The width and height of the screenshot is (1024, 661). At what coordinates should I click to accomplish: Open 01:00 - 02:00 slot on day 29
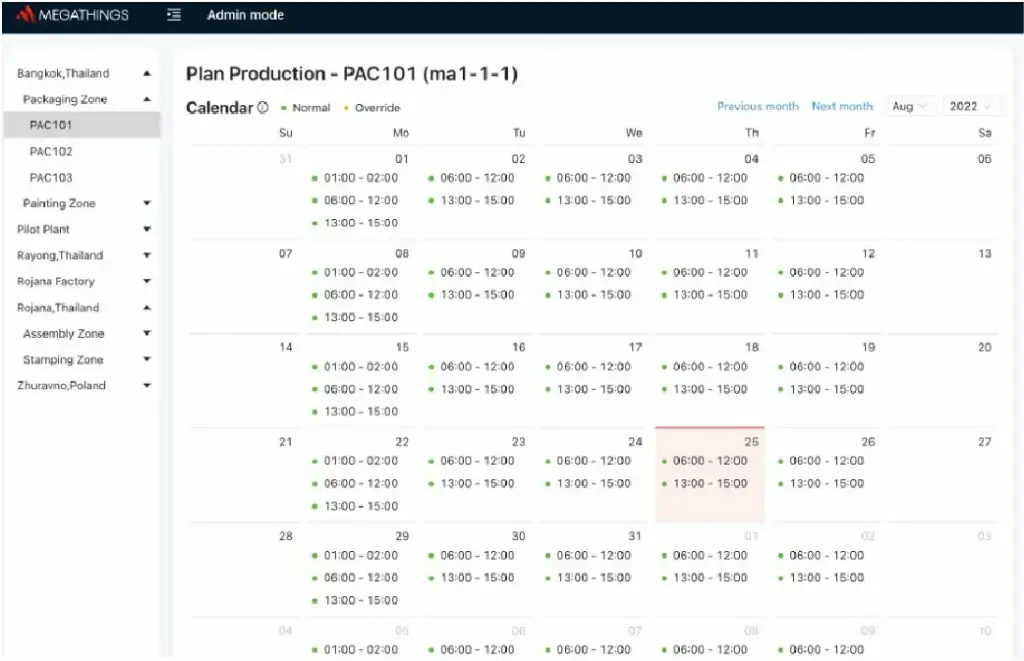360,555
